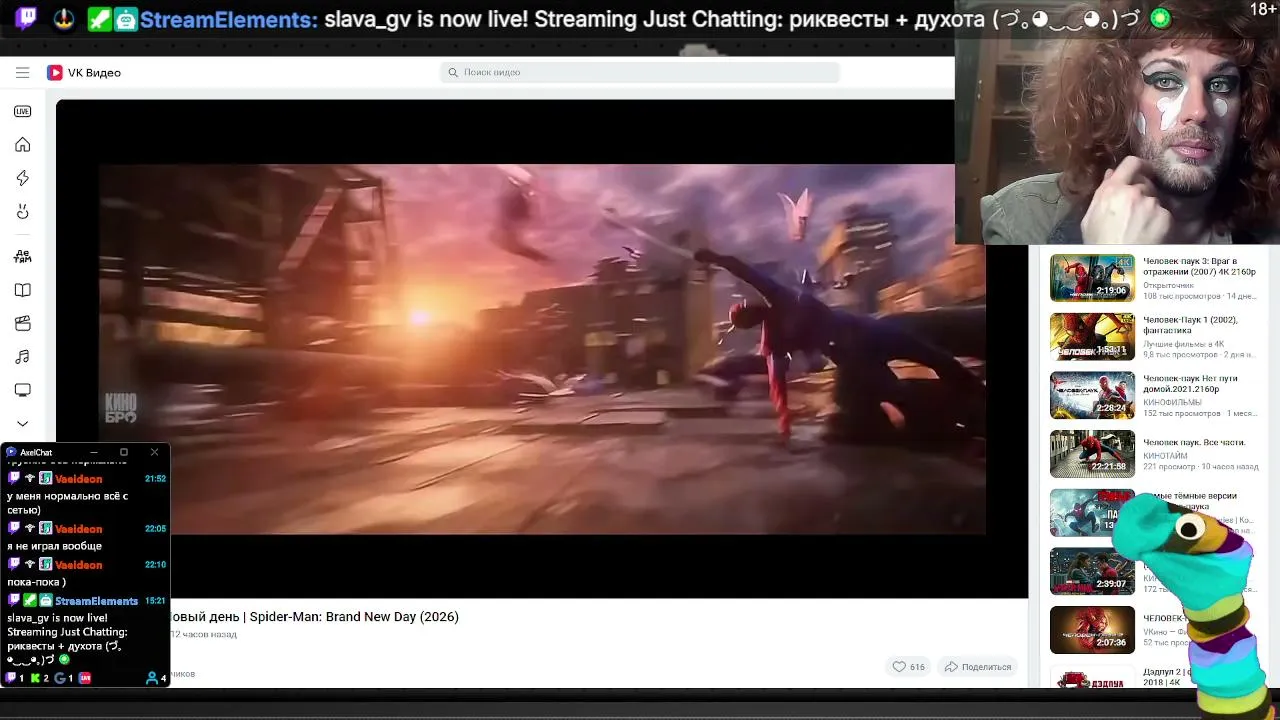Open the 'КИНОТАЙМ' channel link

point(1165,456)
